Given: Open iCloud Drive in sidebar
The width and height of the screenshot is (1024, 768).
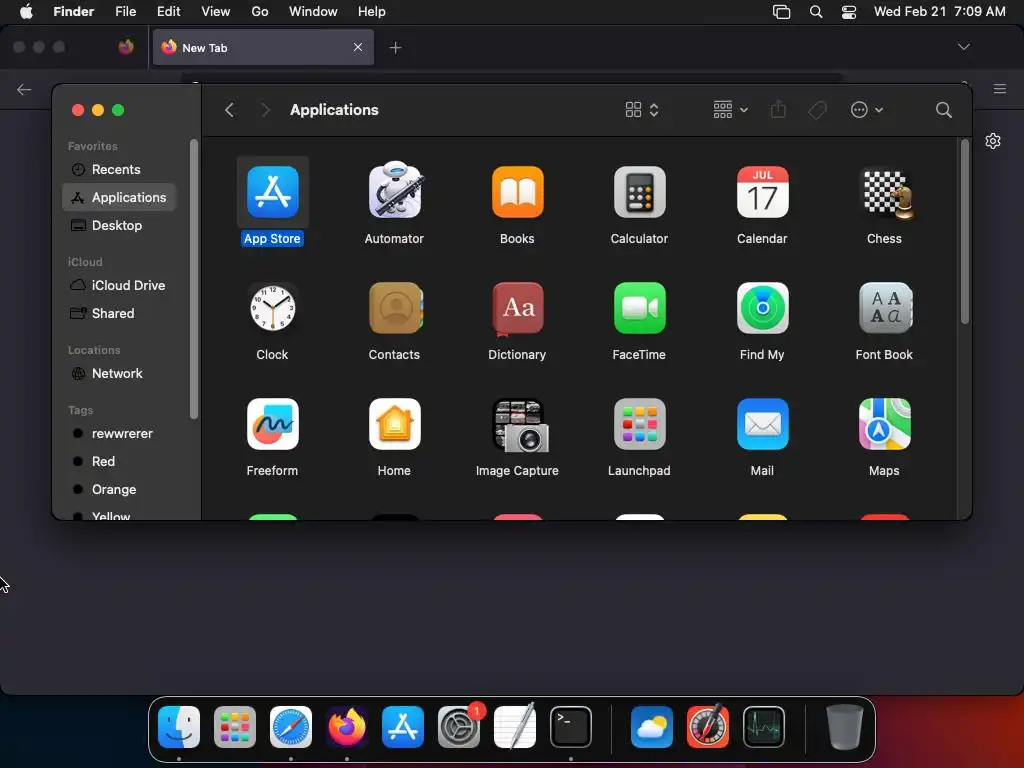Looking at the screenshot, I should 119,285.
